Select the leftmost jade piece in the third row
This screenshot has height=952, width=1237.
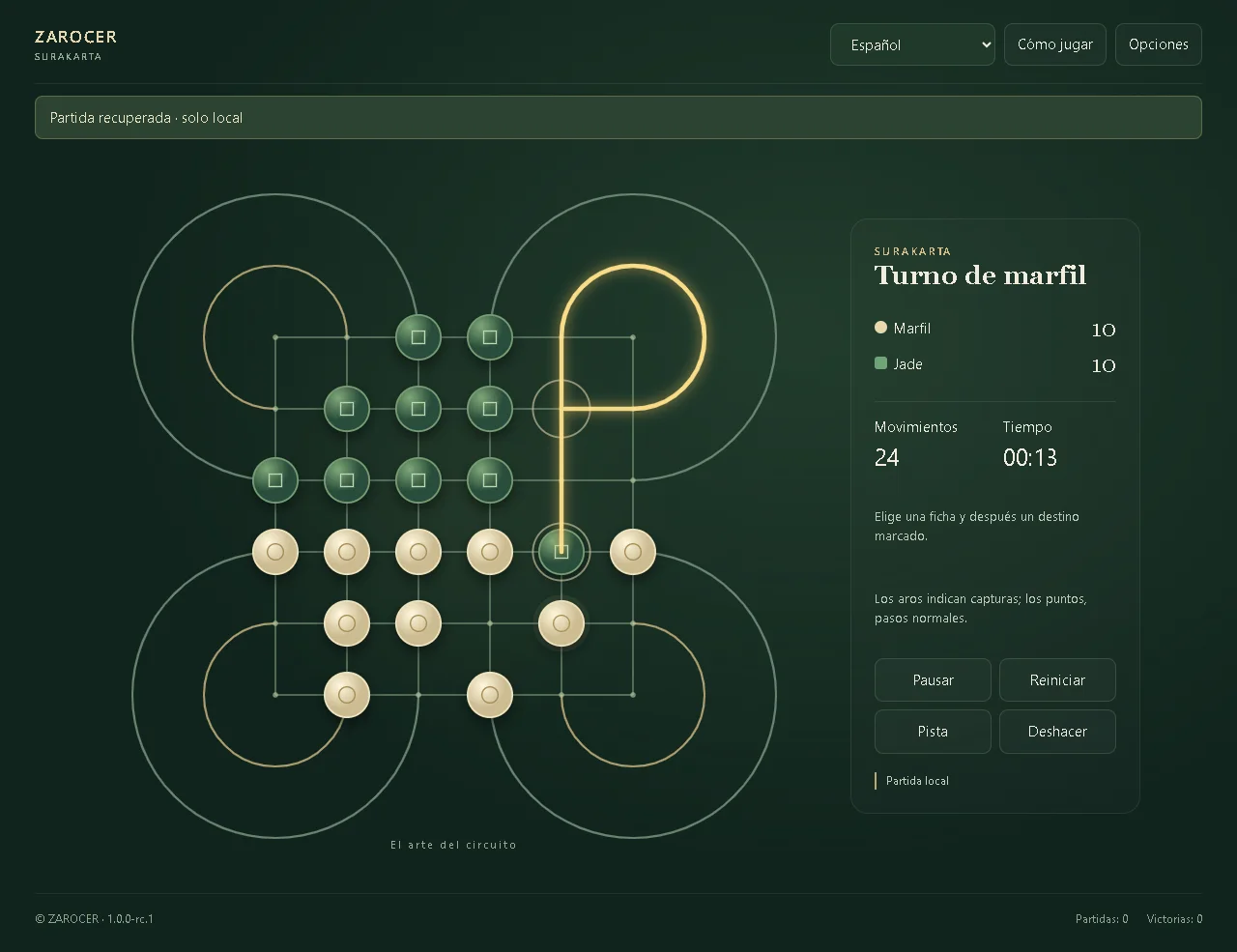tap(275, 480)
